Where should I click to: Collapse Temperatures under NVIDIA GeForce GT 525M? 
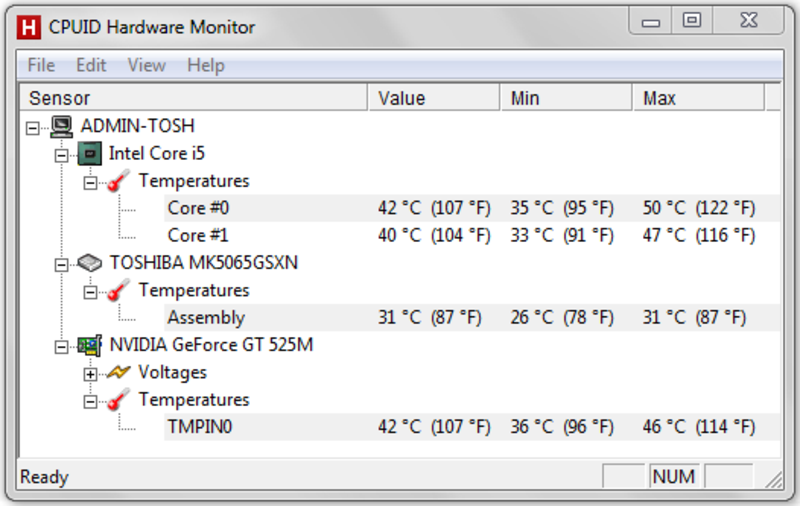coord(90,402)
